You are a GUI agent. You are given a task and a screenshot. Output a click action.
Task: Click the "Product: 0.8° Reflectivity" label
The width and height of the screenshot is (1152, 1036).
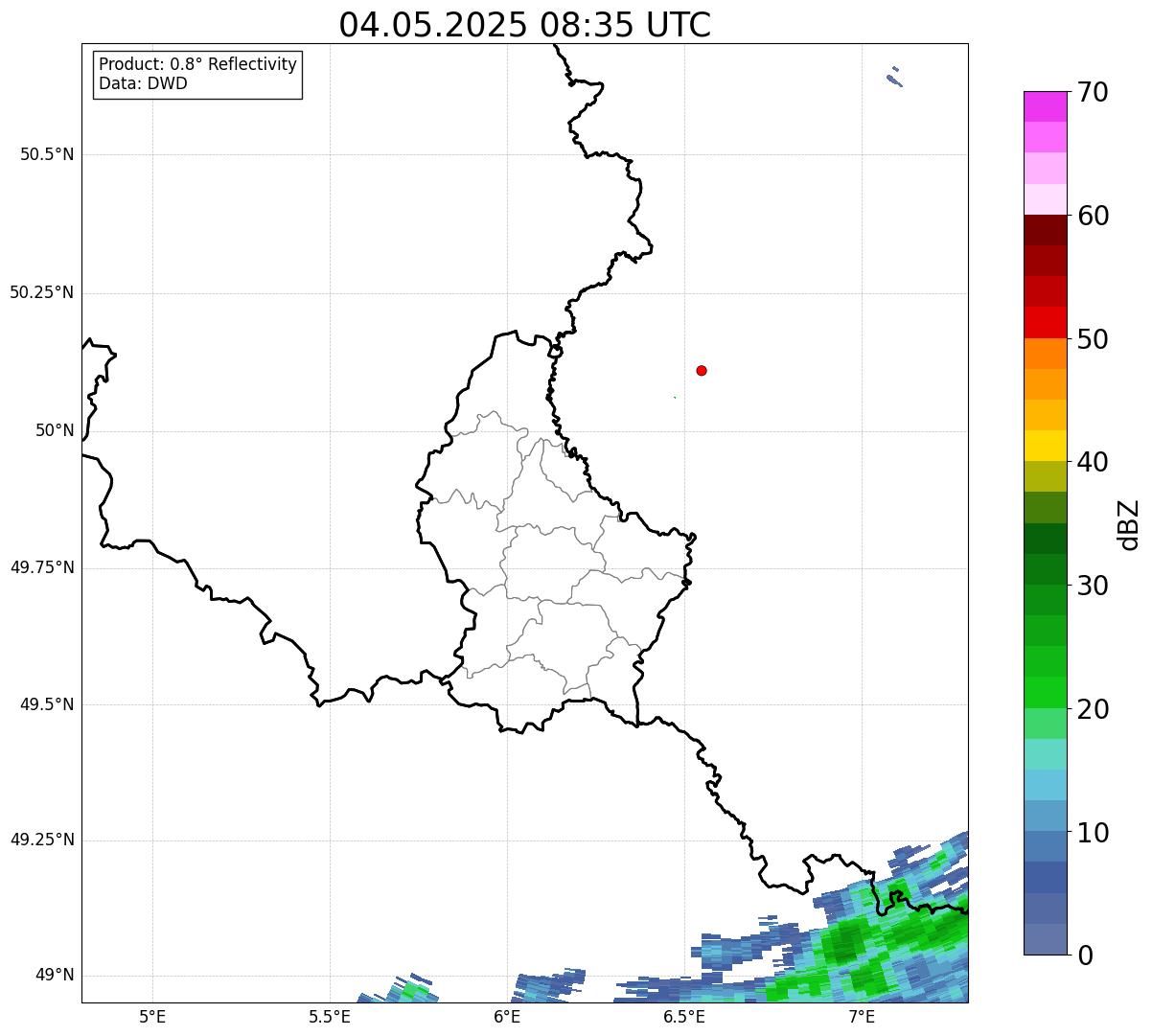(x=198, y=64)
